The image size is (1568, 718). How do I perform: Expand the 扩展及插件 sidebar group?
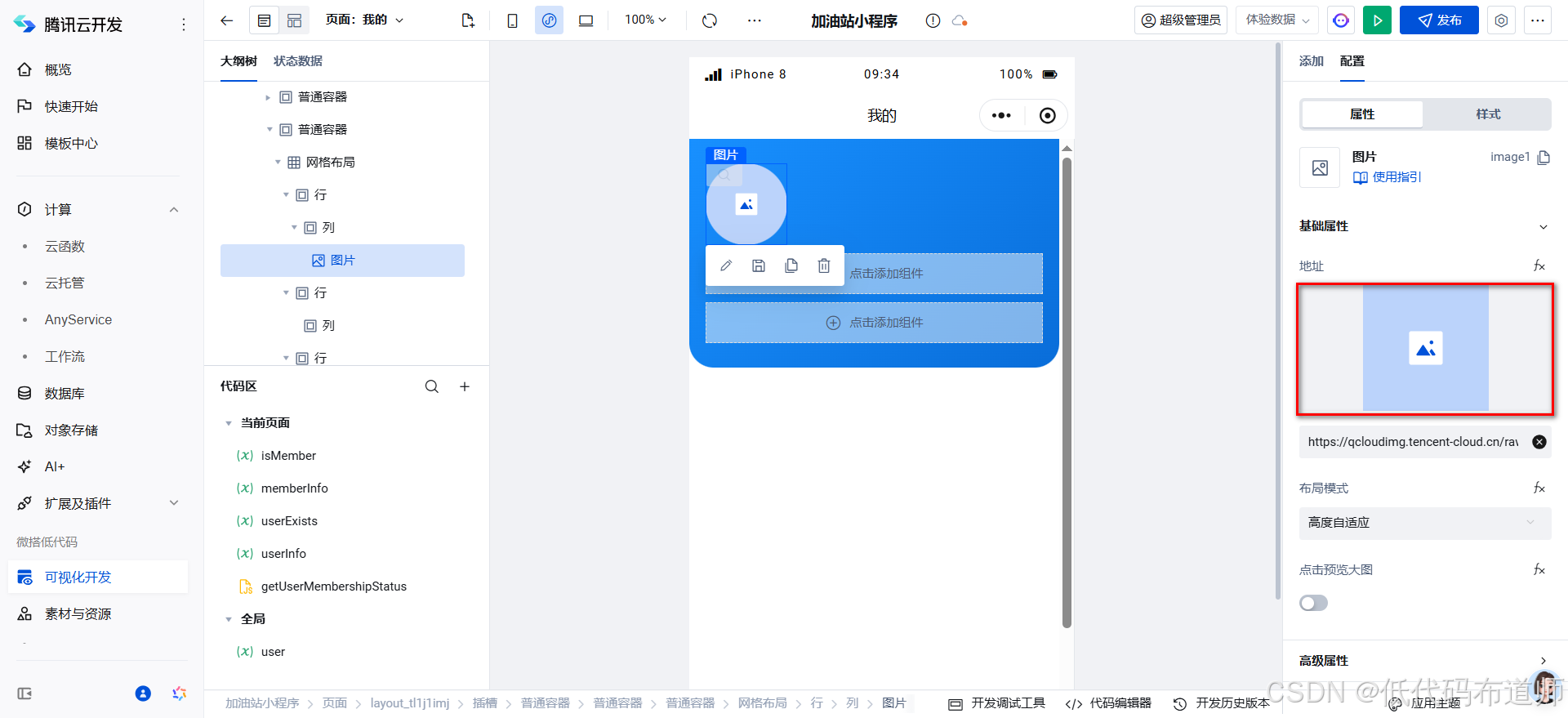click(x=174, y=503)
